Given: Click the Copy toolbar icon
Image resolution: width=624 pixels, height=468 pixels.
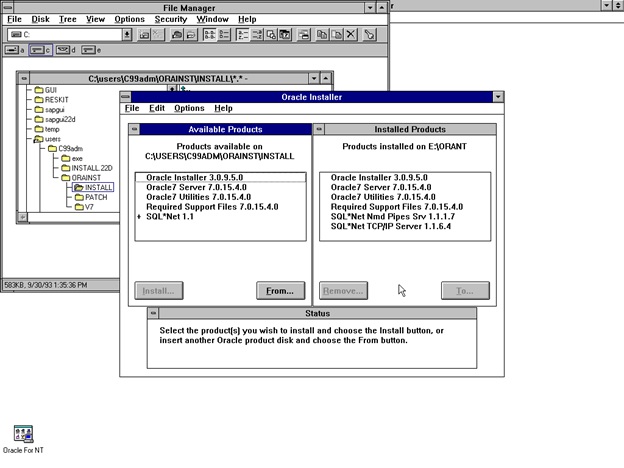Looking at the screenshot, I should (x=322, y=35).
